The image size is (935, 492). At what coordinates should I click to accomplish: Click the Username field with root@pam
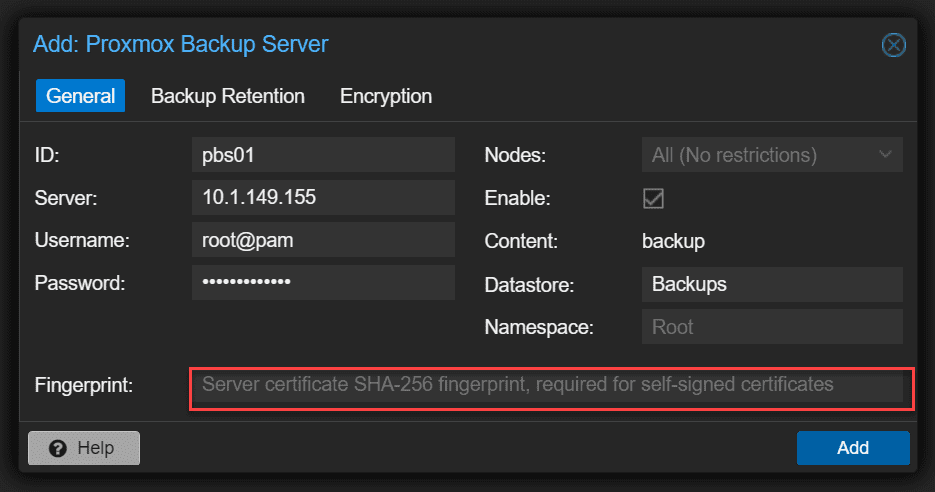pos(323,241)
